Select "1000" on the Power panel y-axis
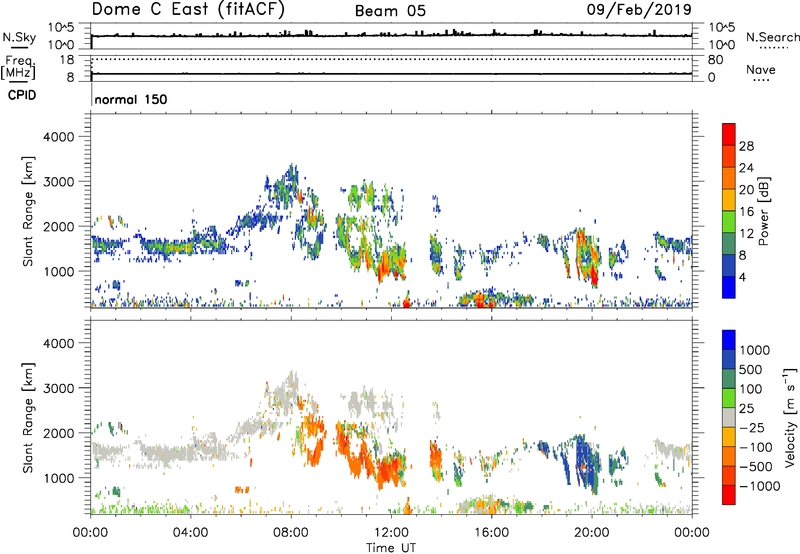This screenshot has width=800, height=554. 59,271
